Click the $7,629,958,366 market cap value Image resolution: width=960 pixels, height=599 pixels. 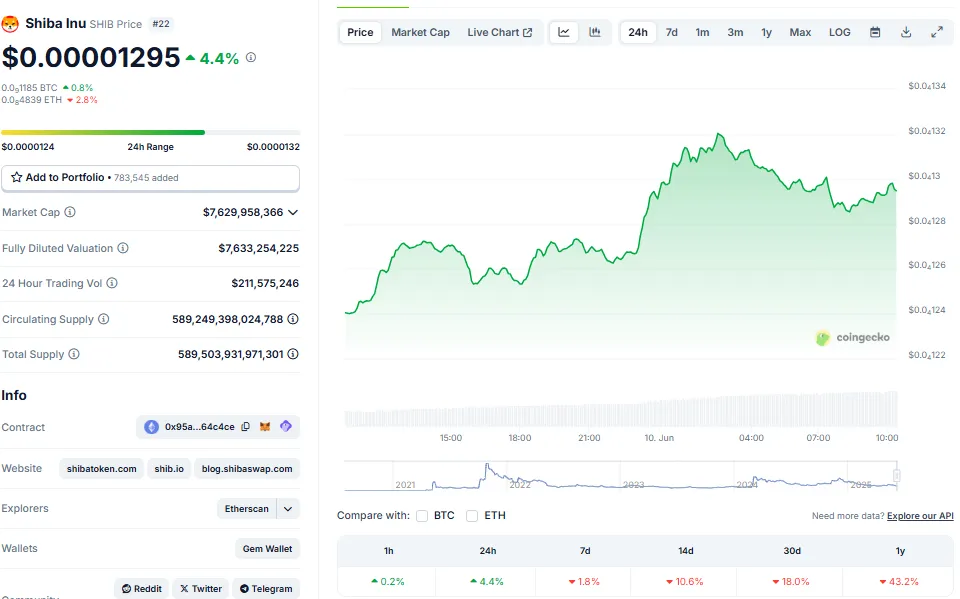[x=243, y=213]
